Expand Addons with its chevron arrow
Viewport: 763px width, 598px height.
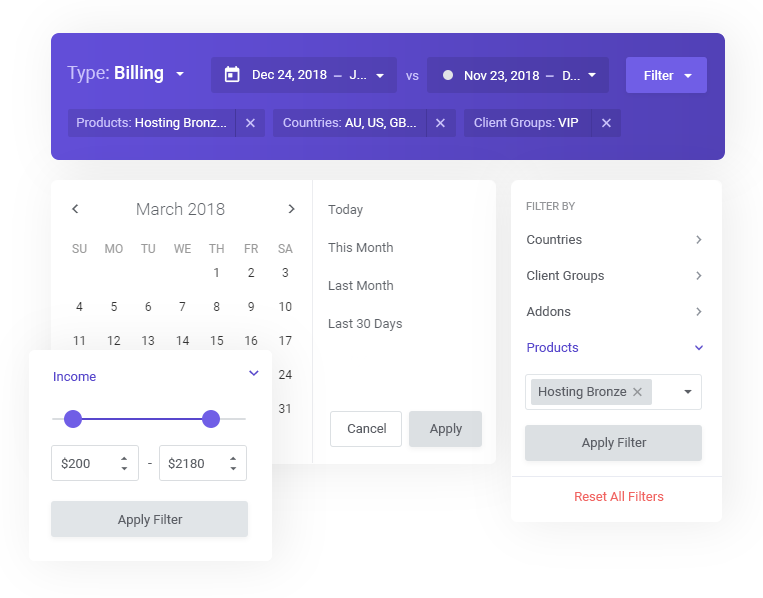point(699,311)
